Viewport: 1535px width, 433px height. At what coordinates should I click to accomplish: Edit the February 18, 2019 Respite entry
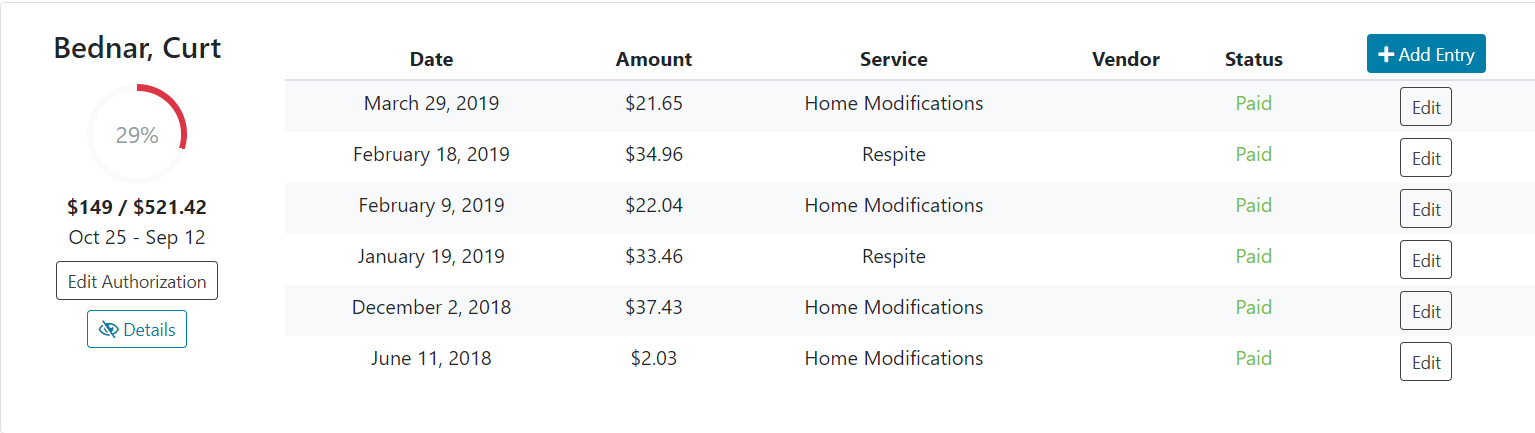pos(1425,158)
